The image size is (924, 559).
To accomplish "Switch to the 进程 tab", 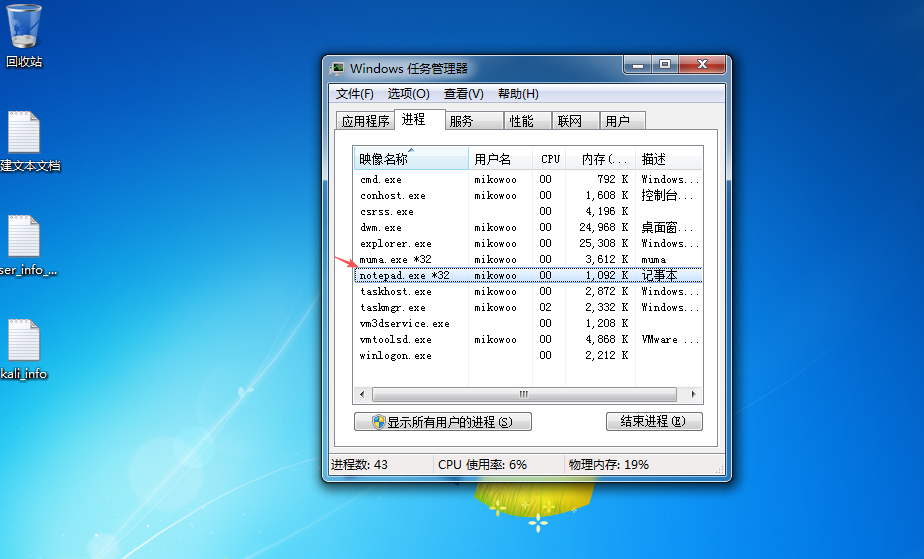I will 419,119.
